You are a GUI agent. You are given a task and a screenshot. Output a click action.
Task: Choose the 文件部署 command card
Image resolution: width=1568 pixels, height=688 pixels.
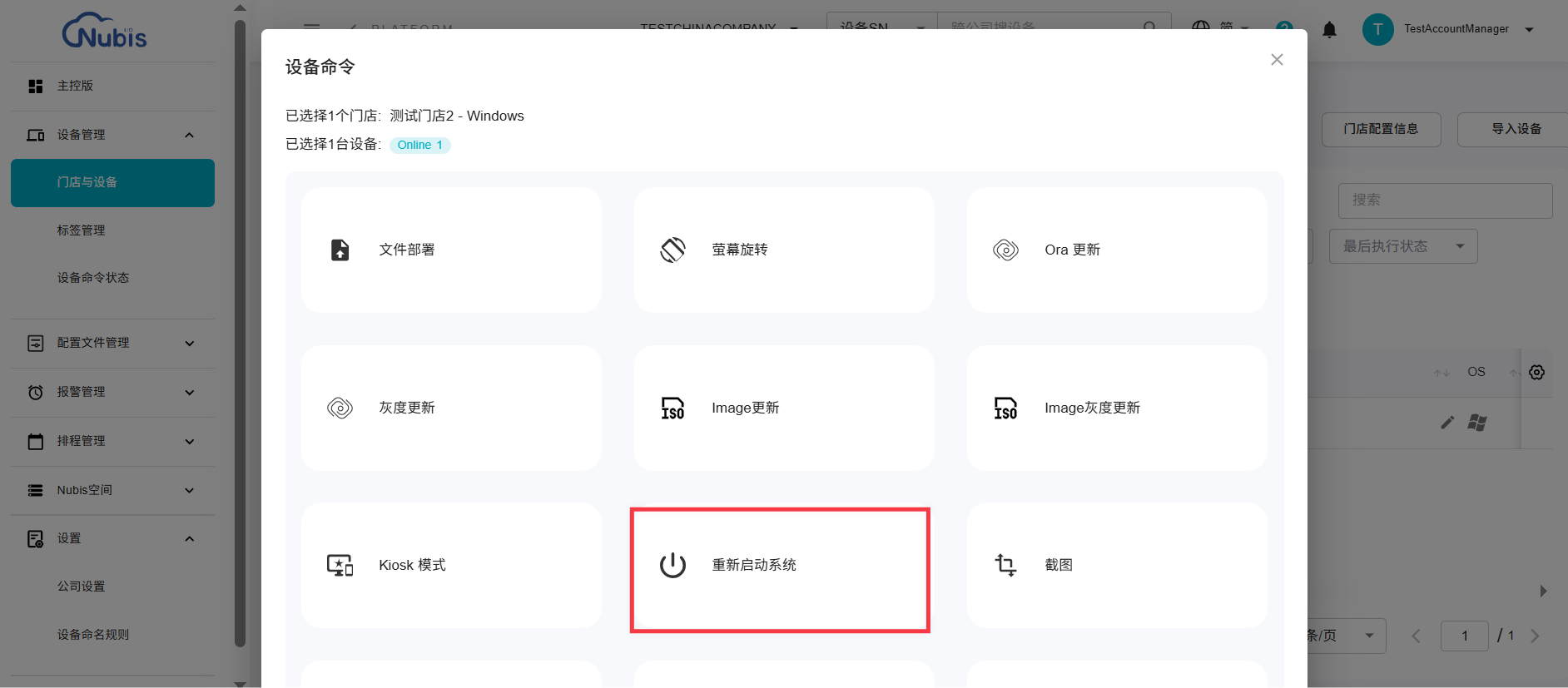click(x=451, y=250)
